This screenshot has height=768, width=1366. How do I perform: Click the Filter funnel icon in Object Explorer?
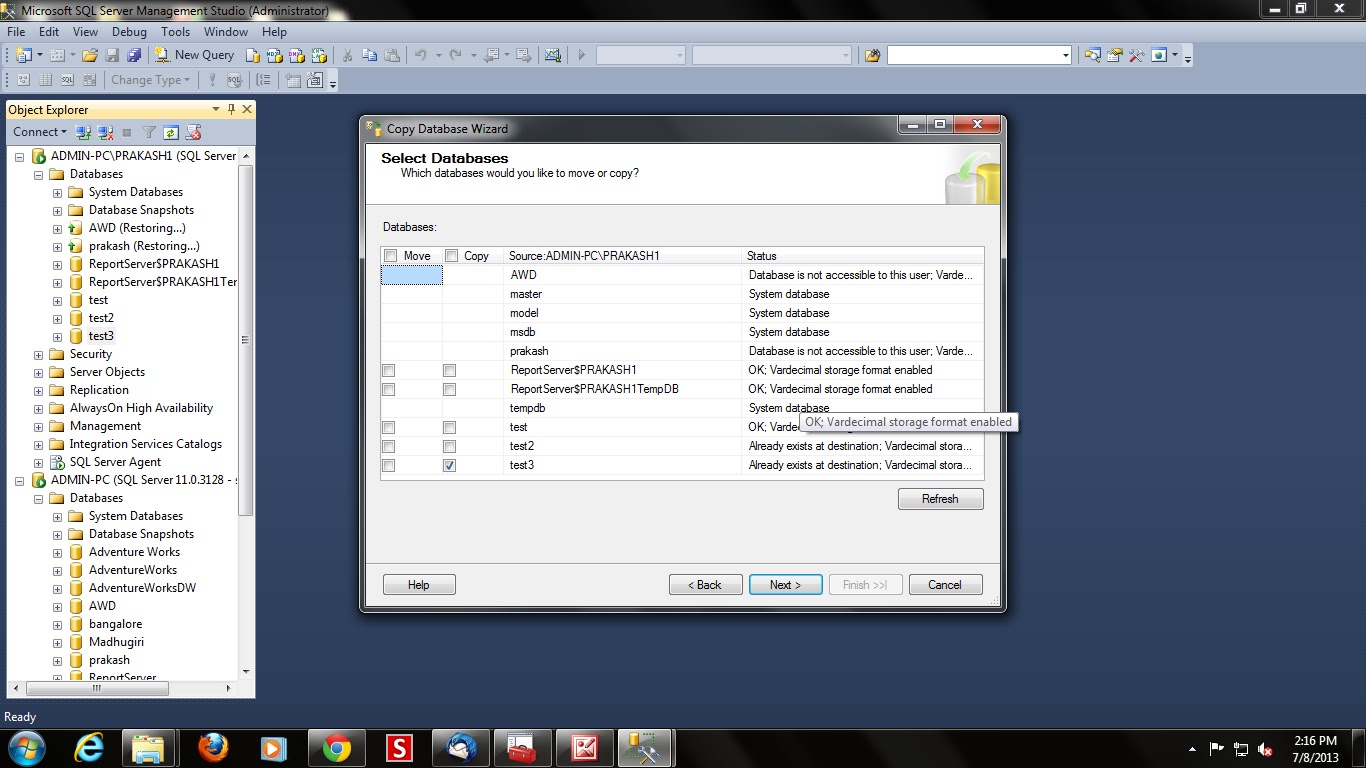coord(149,132)
